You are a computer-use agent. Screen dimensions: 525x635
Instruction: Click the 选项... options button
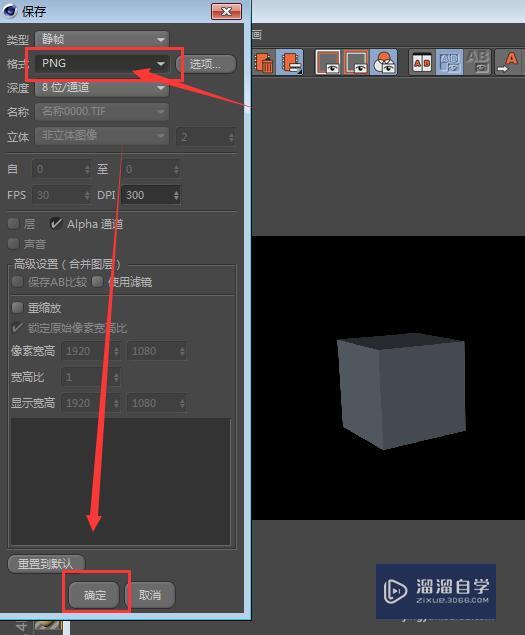pos(206,64)
